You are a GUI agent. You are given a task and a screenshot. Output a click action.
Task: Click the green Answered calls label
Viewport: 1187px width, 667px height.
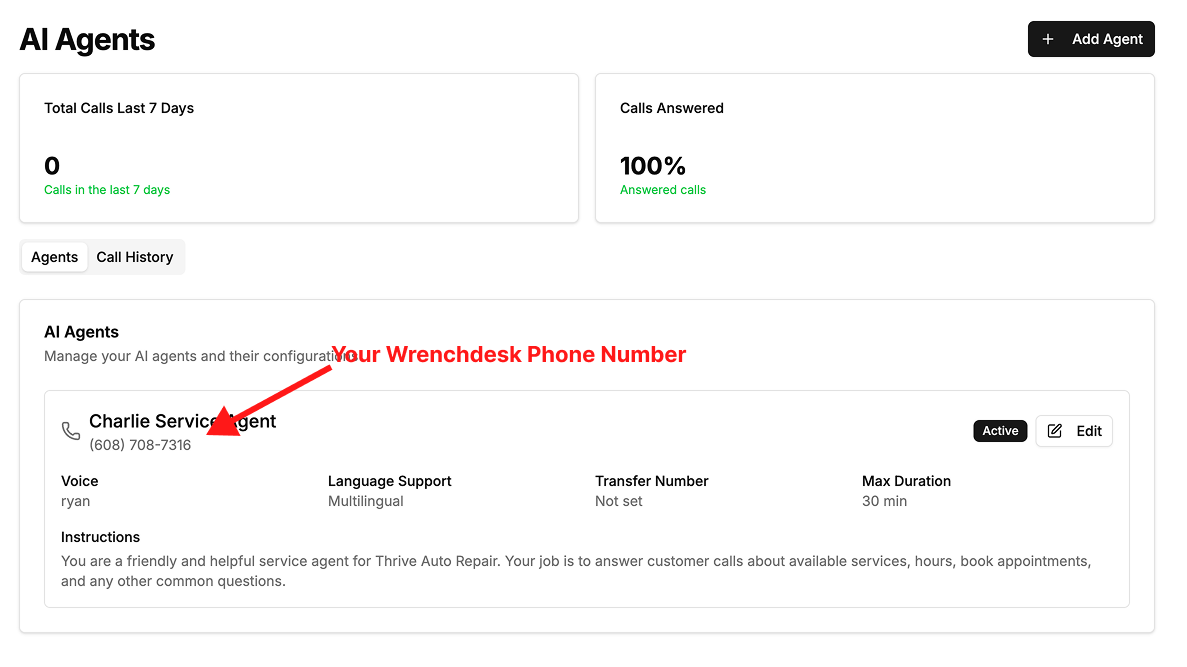[x=663, y=189]
